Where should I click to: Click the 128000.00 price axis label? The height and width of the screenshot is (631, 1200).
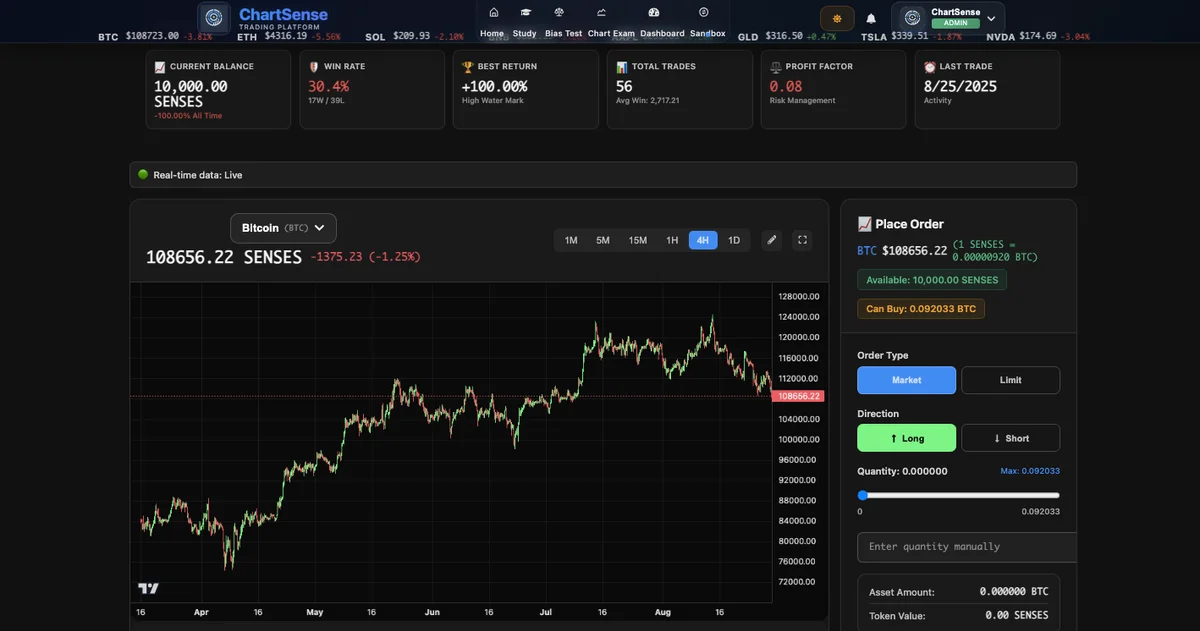(x=799, y=297)
